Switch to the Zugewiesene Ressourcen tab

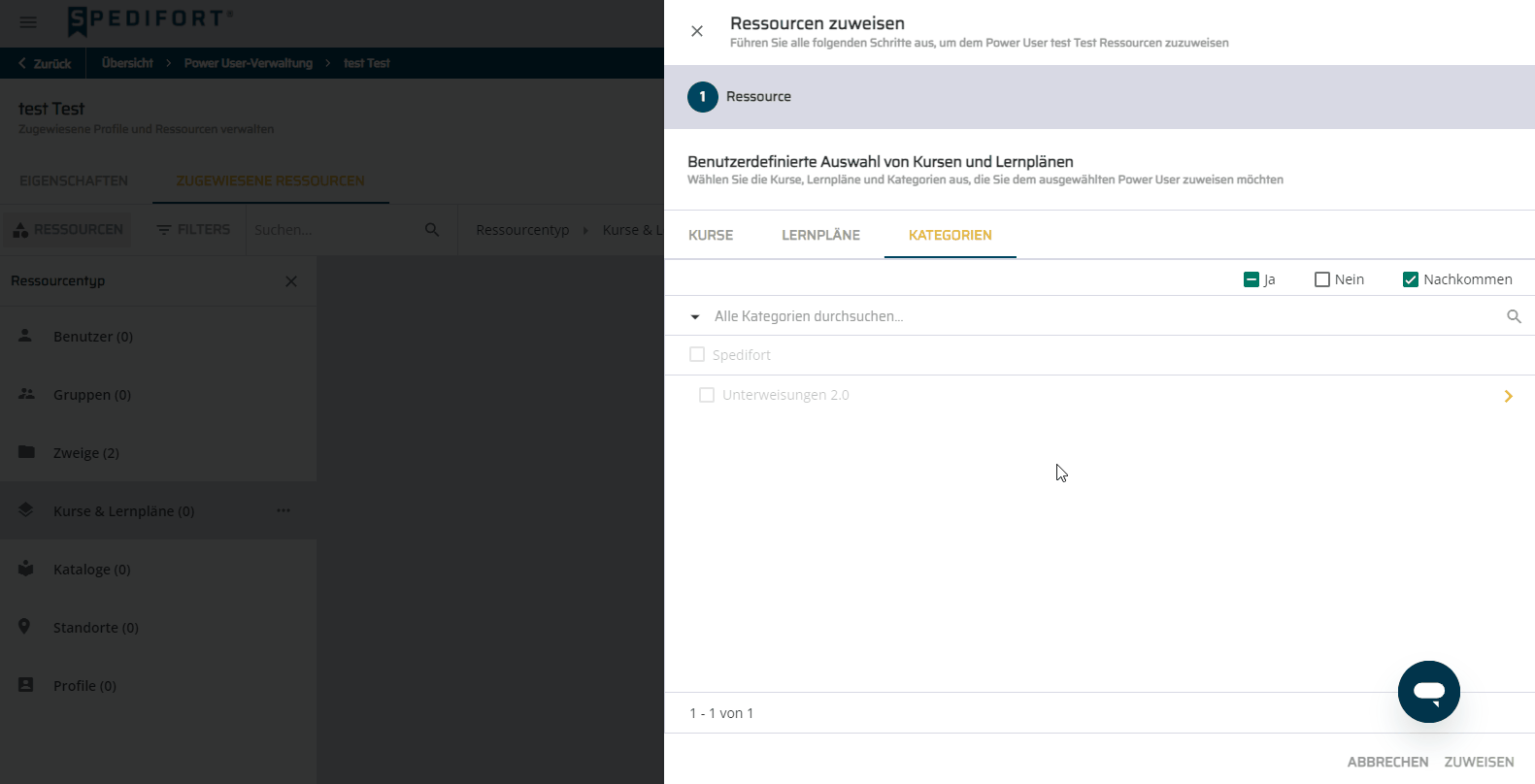click(x=271, y=180)
